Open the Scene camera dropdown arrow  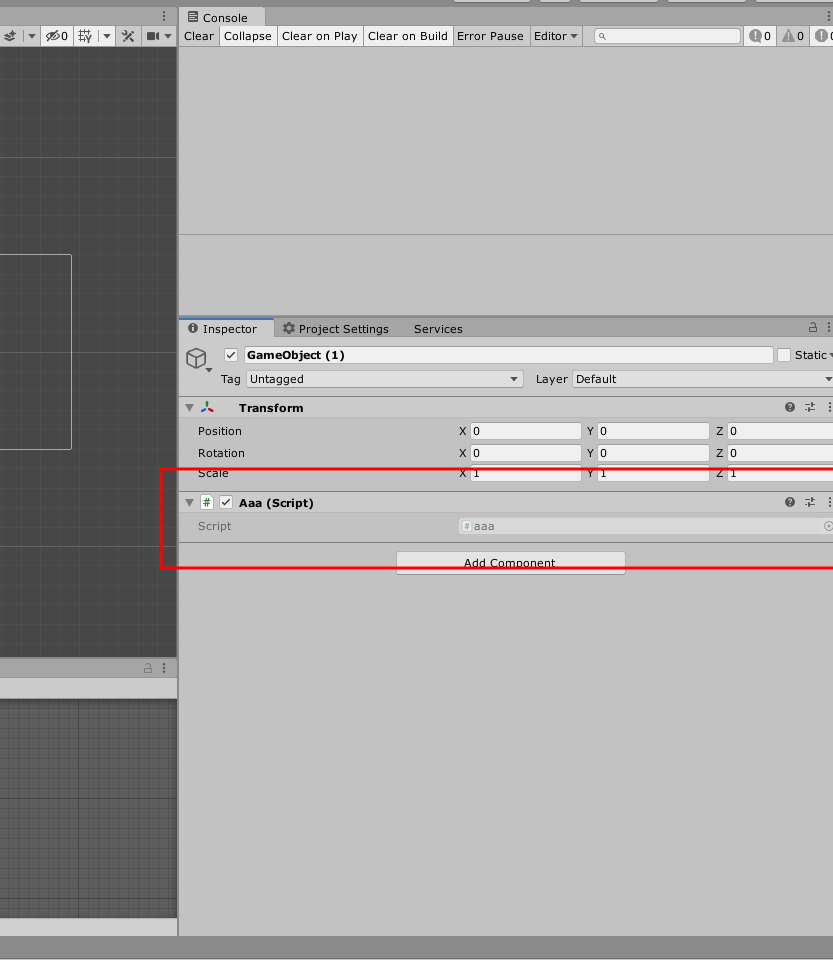pyautogui.click(x=168, y=36)
